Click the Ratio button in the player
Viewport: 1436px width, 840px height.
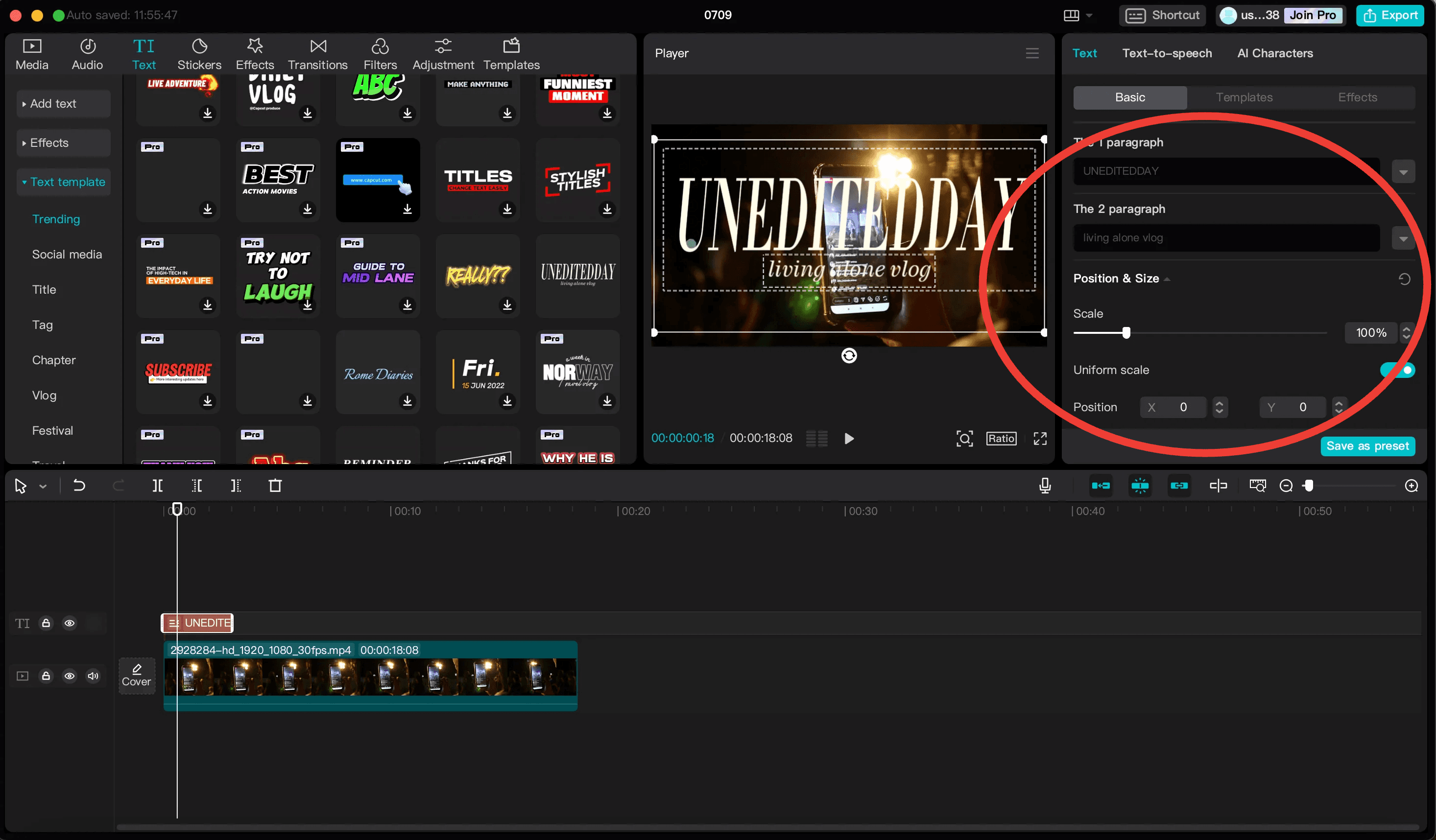(x=1001, y=438)
